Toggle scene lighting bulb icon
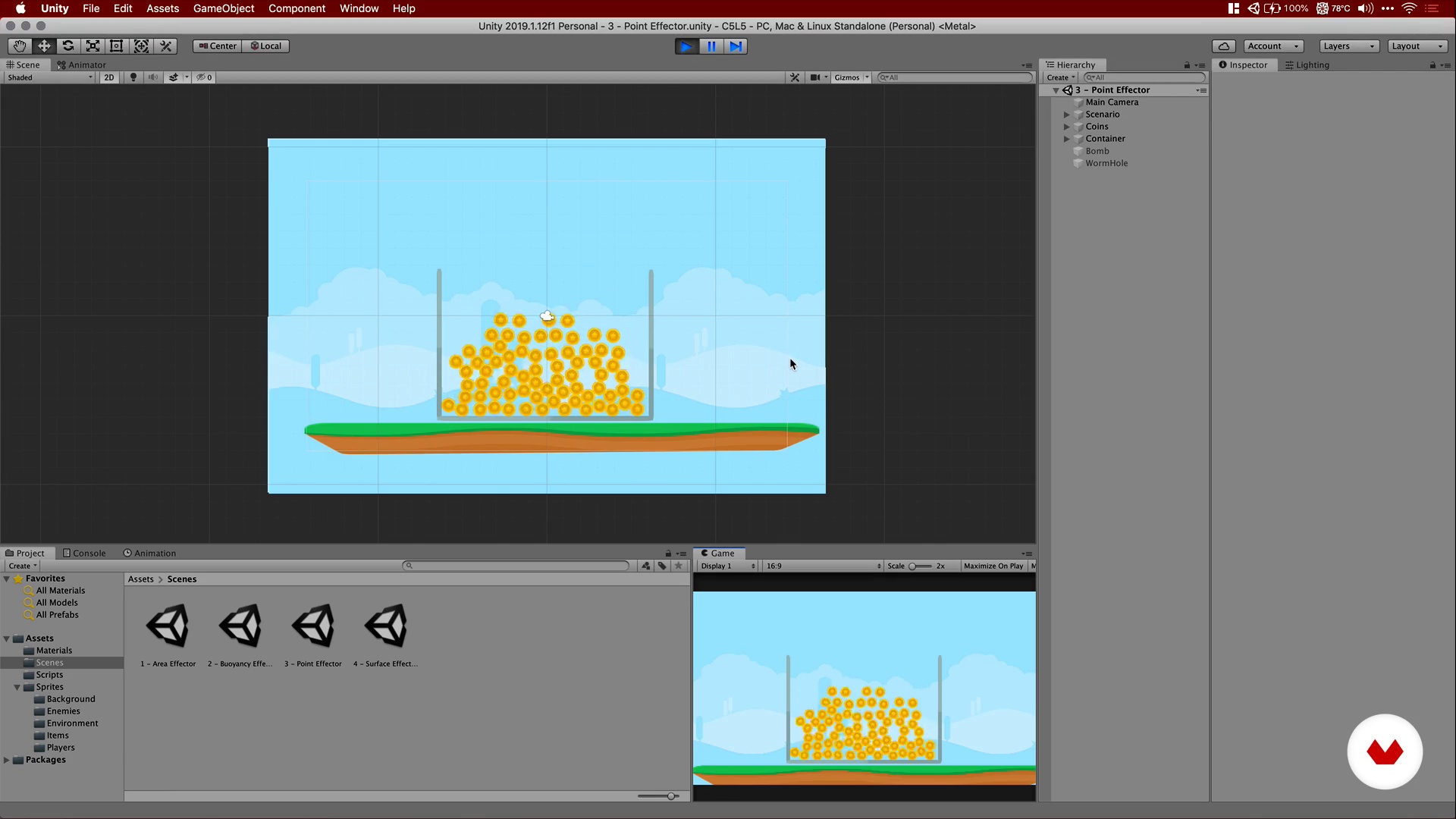This screenshot has width=1456, height=819. pyautogui.click(x=133, y=77)
